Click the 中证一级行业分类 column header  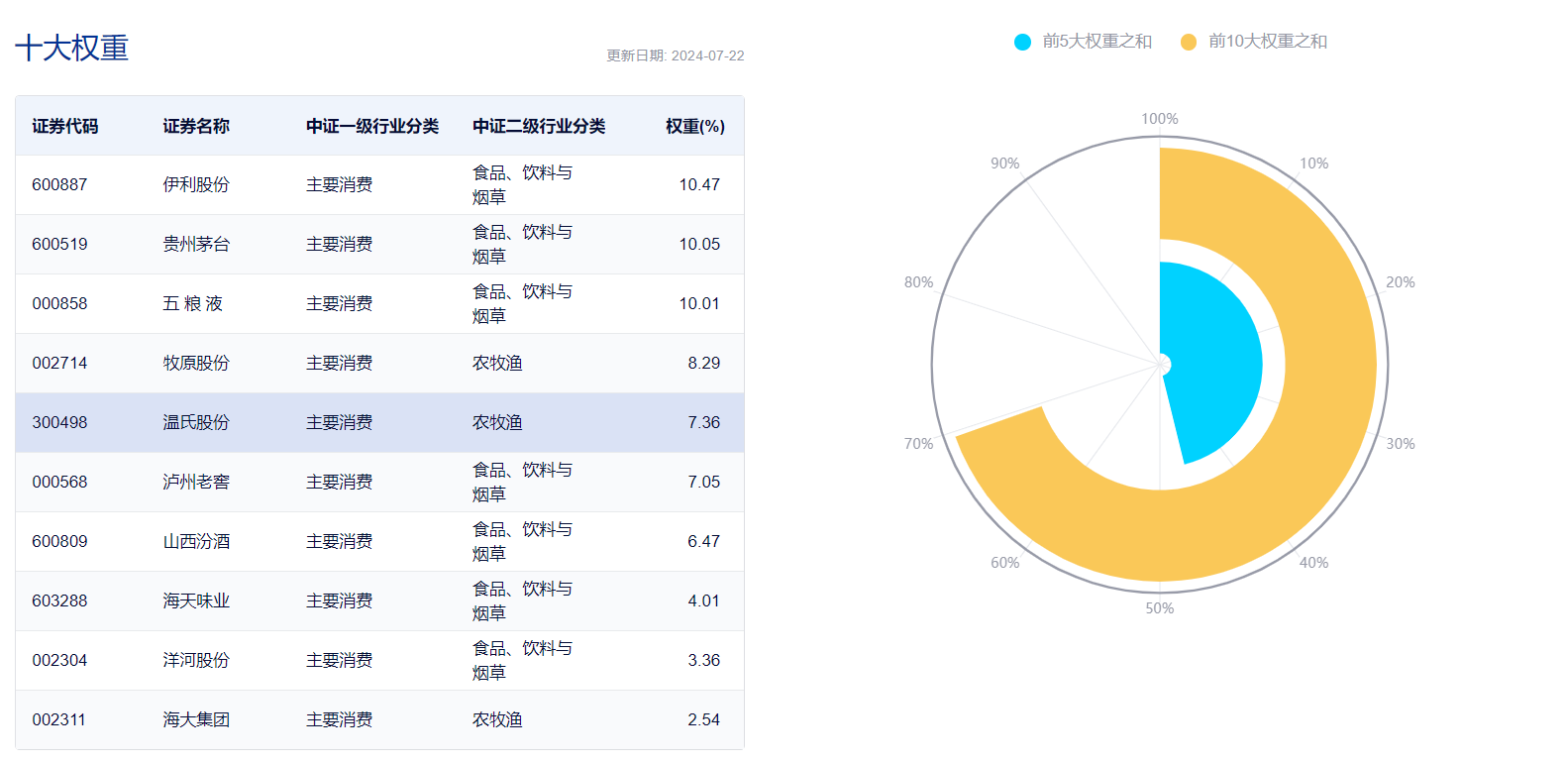pyautogui.click(x=372, y=127)
